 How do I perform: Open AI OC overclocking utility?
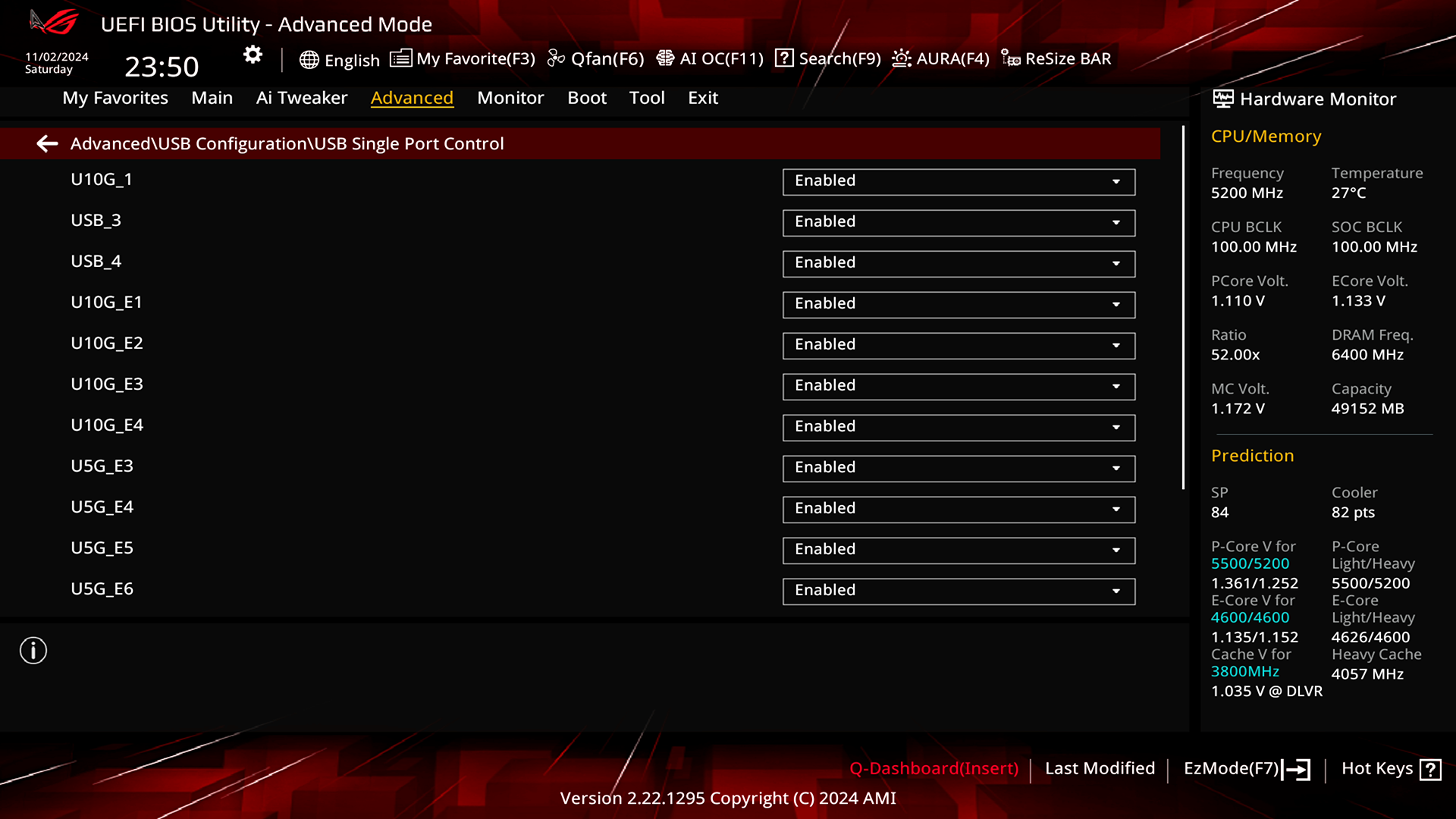pos(709,58)
